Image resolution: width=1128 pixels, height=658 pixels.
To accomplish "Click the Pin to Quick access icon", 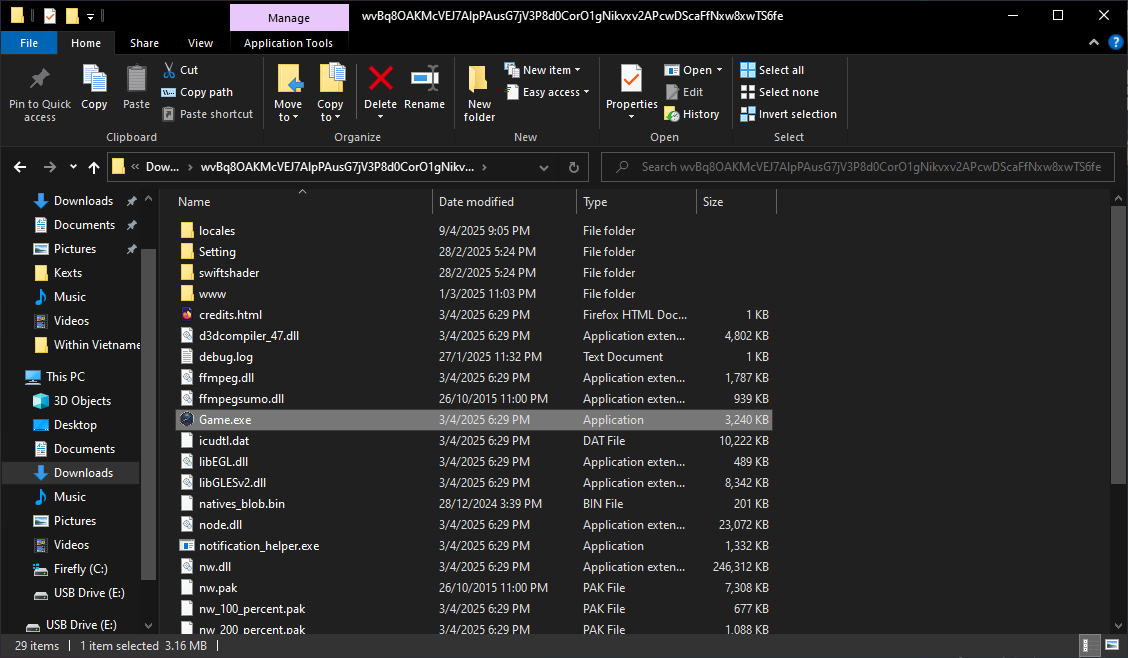I will (40, 80).
